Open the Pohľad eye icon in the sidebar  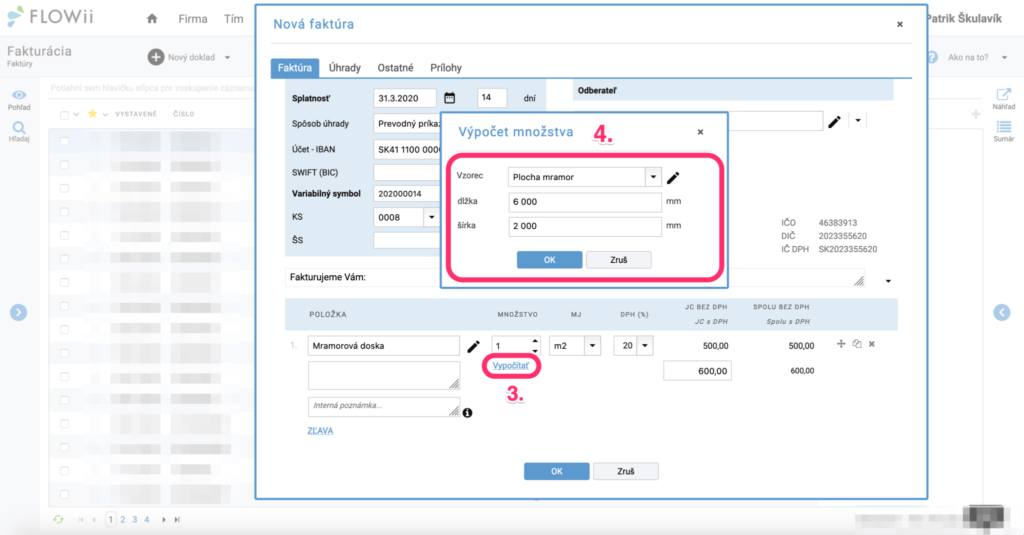coord(19,95)
